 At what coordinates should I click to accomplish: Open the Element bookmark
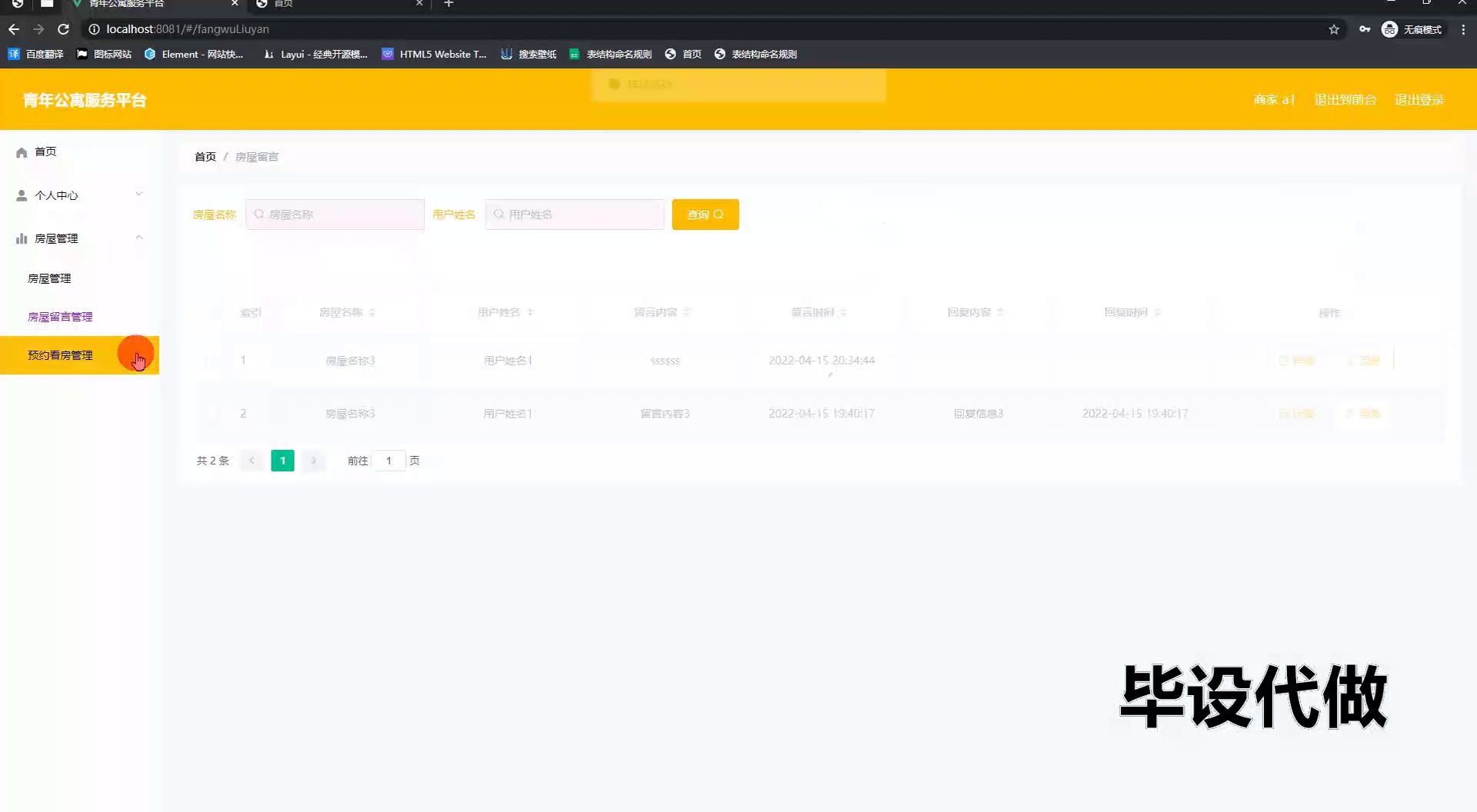(x=194, y=54)
